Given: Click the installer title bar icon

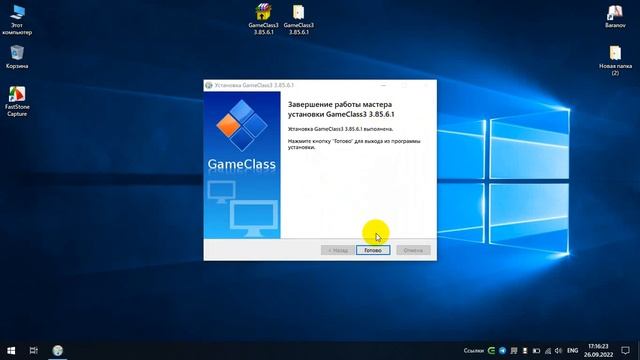Looking at the screenshot, I should [209, 85].
